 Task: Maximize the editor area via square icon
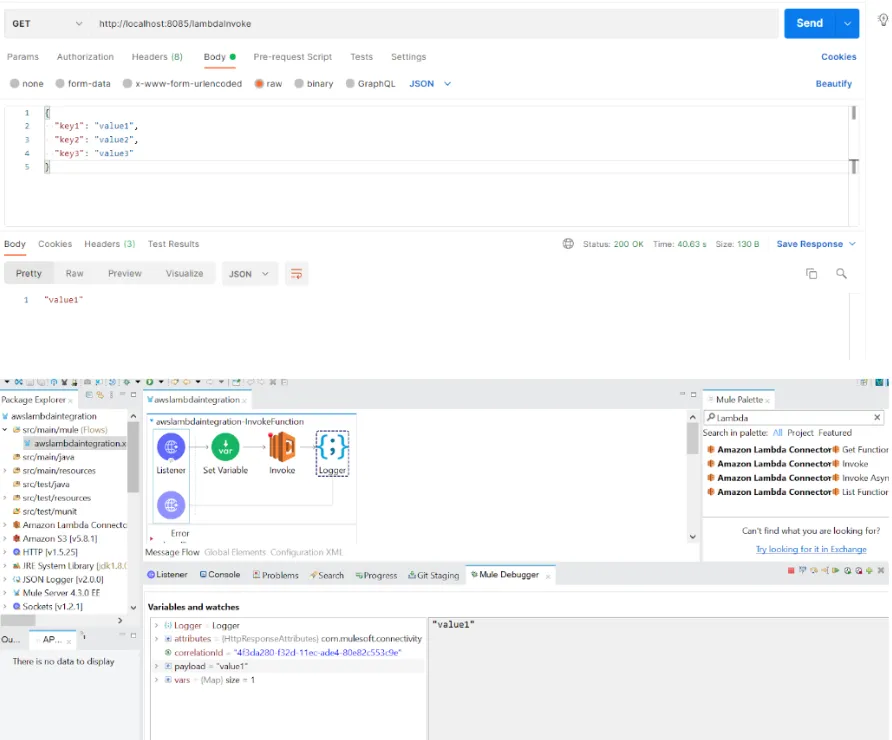coord(693,394)
